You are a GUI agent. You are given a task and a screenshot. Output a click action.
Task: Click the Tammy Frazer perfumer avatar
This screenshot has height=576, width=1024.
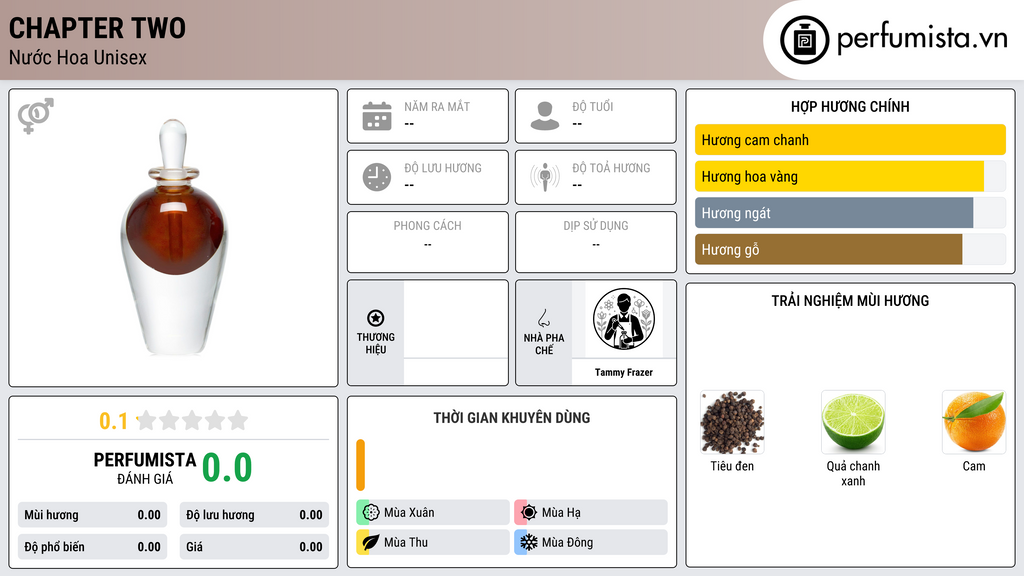tap(624, 319)
